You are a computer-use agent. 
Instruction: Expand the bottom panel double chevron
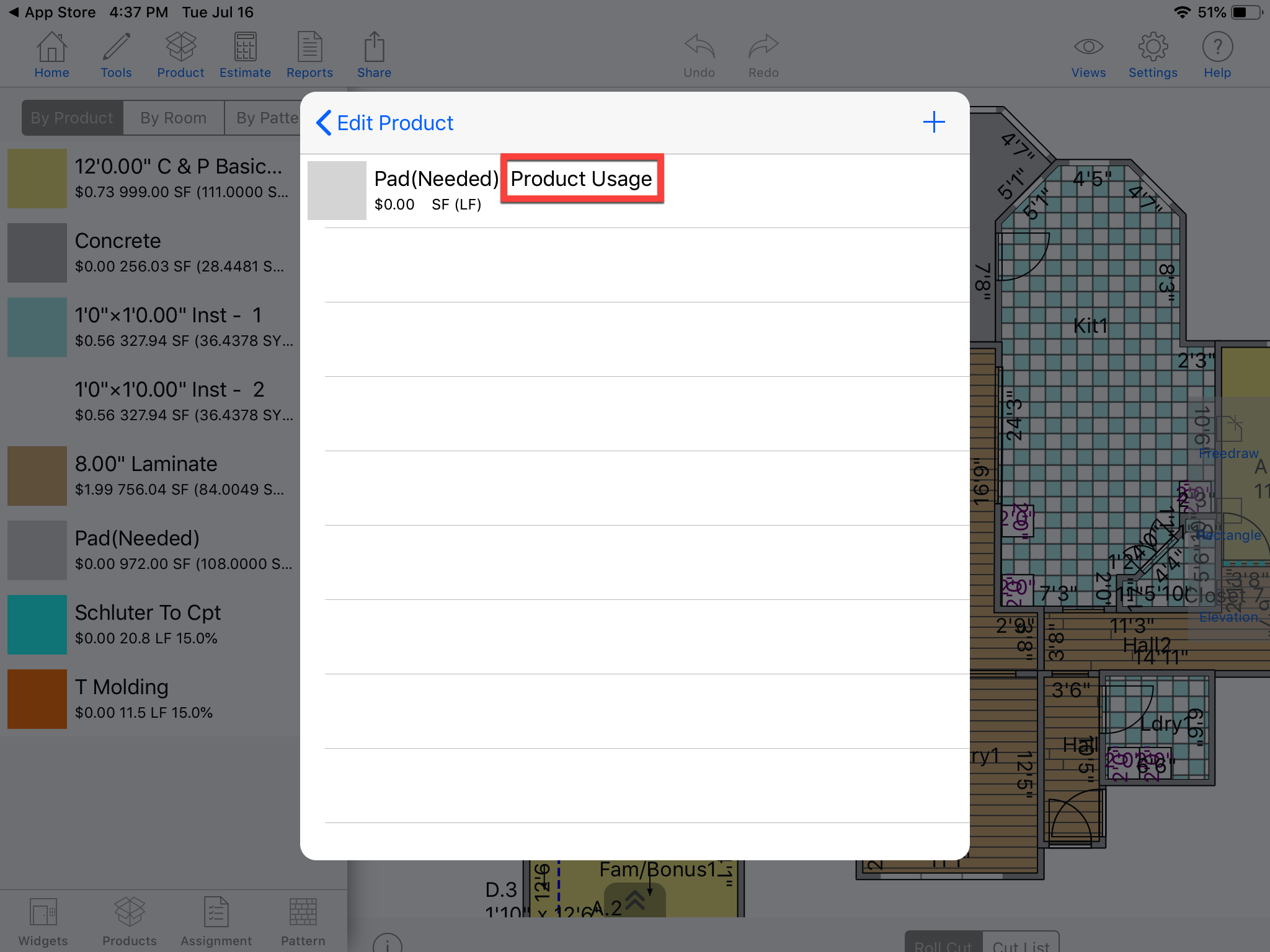coord(634,899)
